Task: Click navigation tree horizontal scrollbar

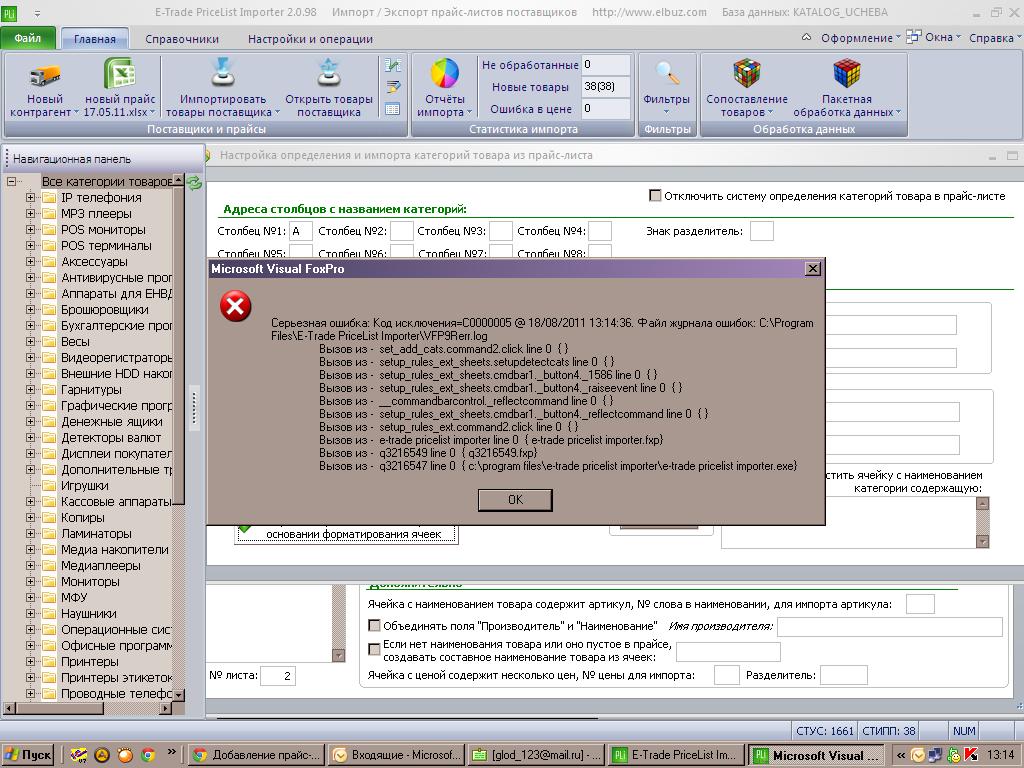Action: [88, 708]
